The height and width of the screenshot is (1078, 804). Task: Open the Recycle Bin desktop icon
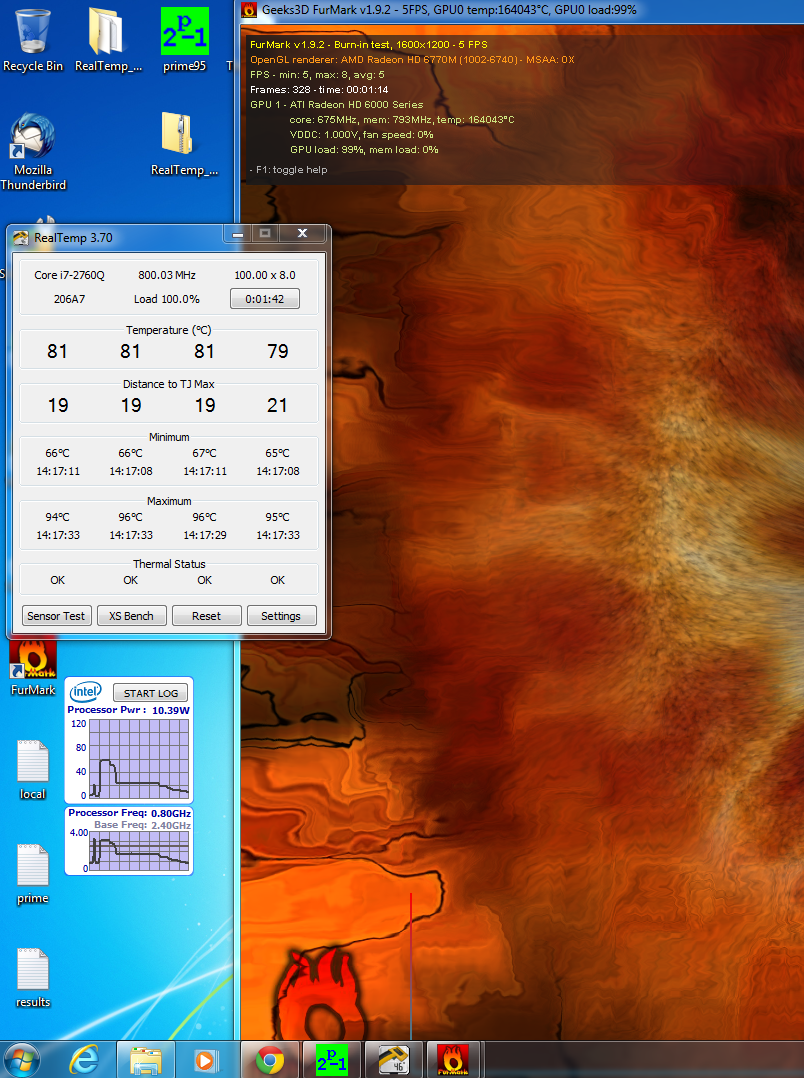(32, 40)
